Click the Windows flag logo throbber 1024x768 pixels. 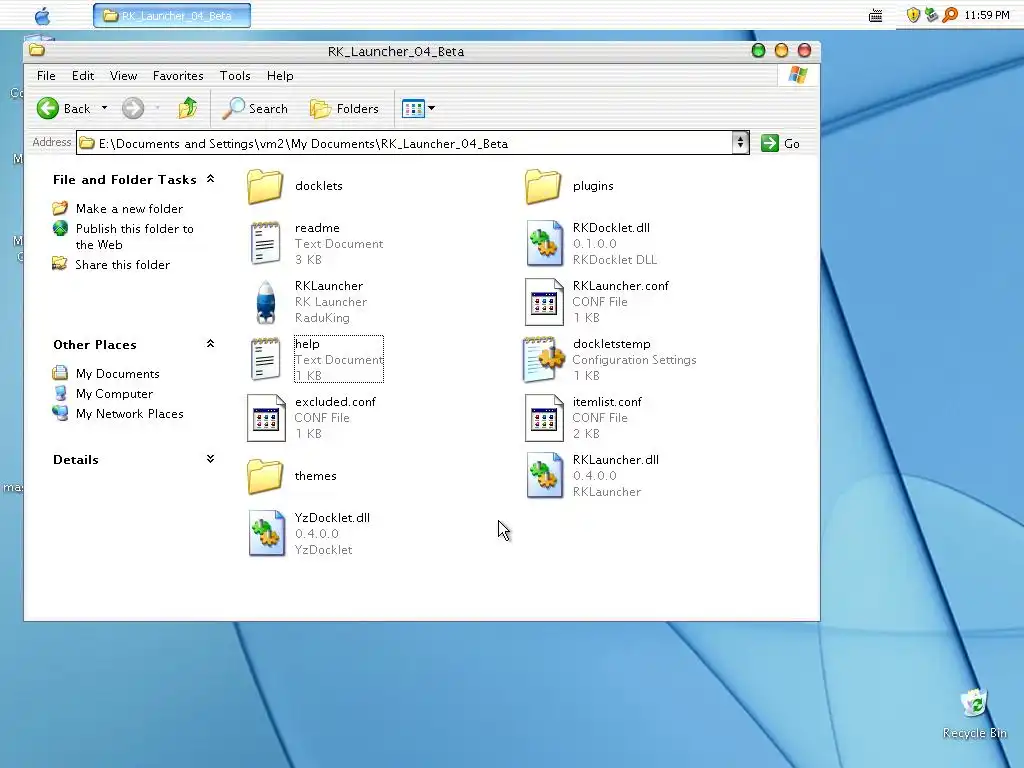point(797,75)
